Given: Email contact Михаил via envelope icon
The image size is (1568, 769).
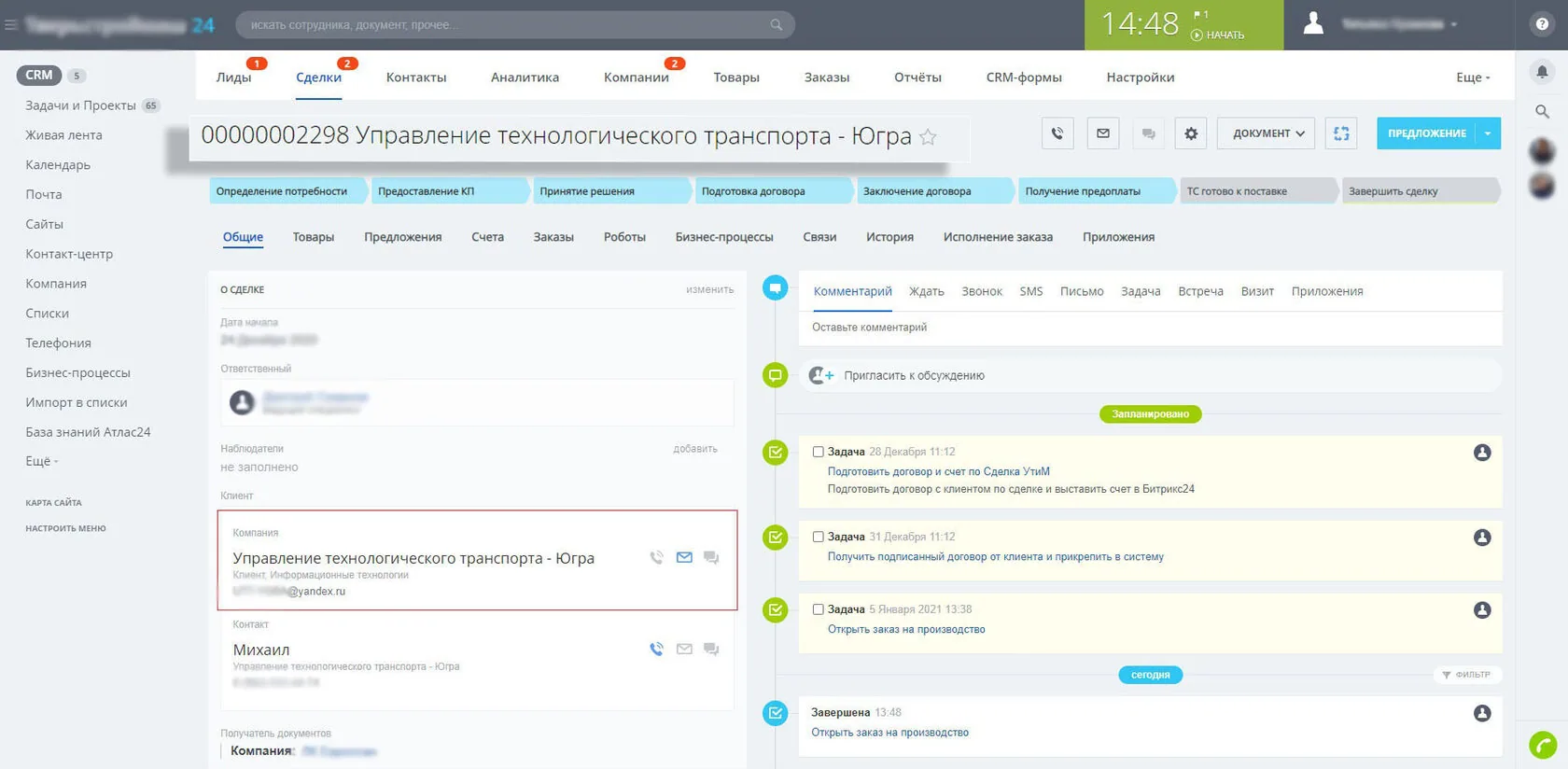Looking at the screenshot, I should (x=684, y=649).
